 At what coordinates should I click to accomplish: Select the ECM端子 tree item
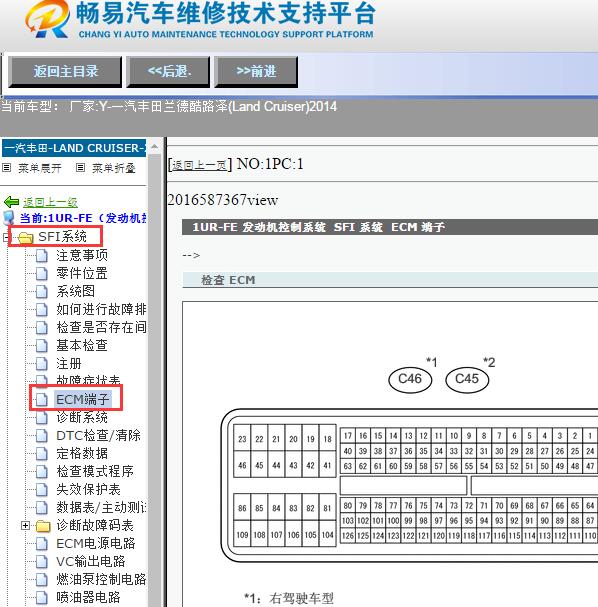point(82,399)
